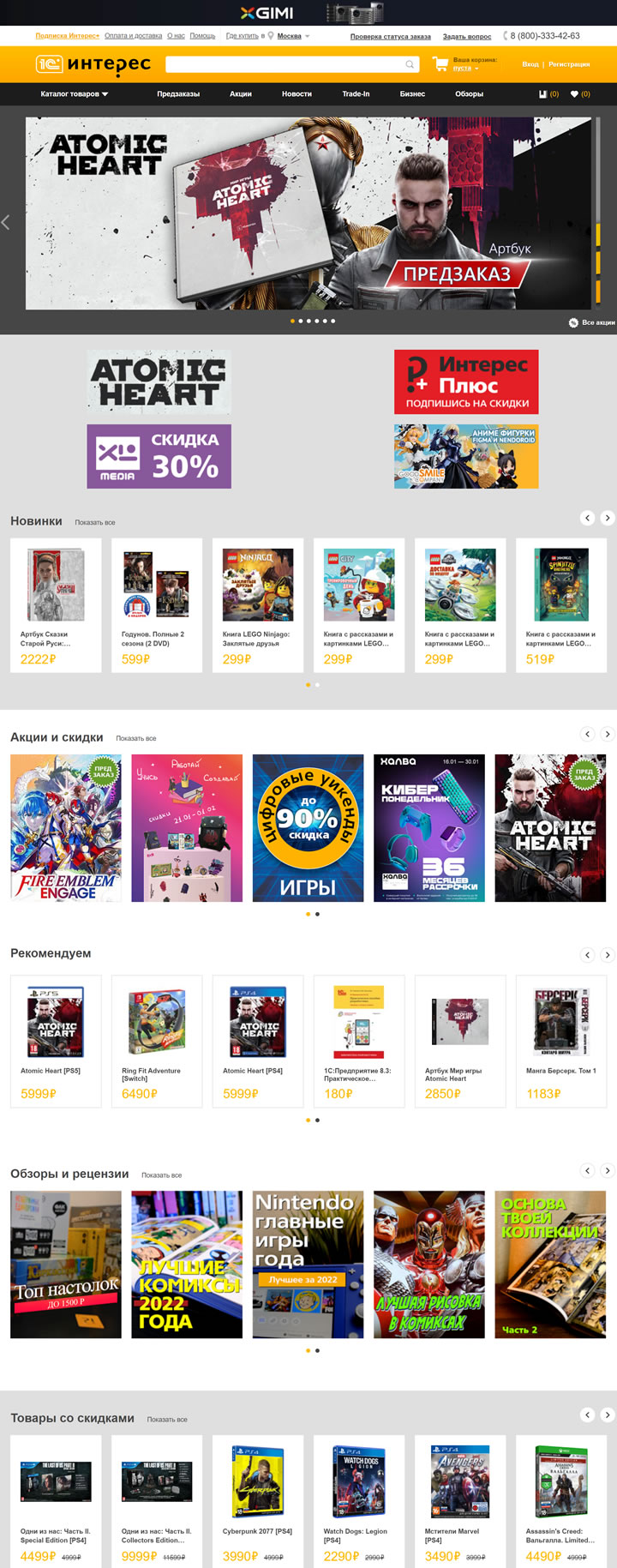The width and height of the screenshot is (617, 1568).
Task: Open the Москва city selector
Action: [290, 36]
